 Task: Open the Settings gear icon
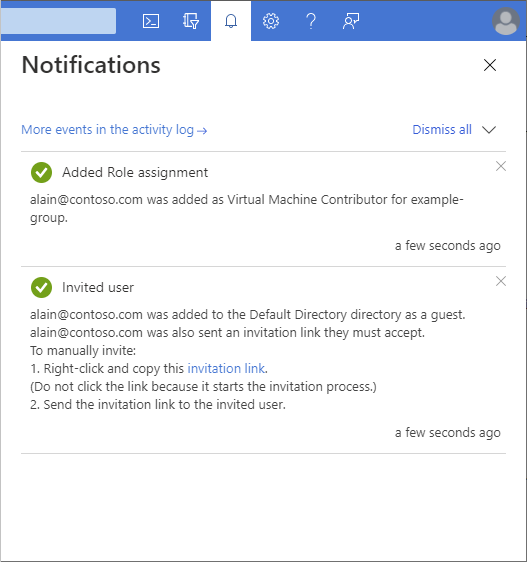(x=271, y=21)
